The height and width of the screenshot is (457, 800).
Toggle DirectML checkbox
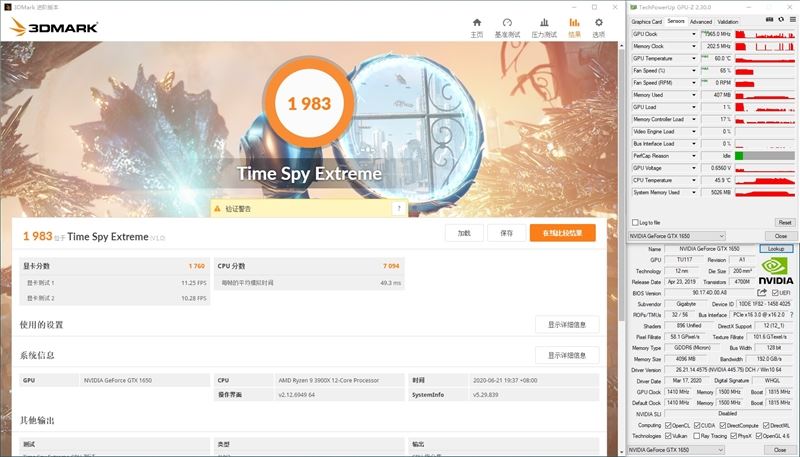pyautogui.click(x=766, y=425)
